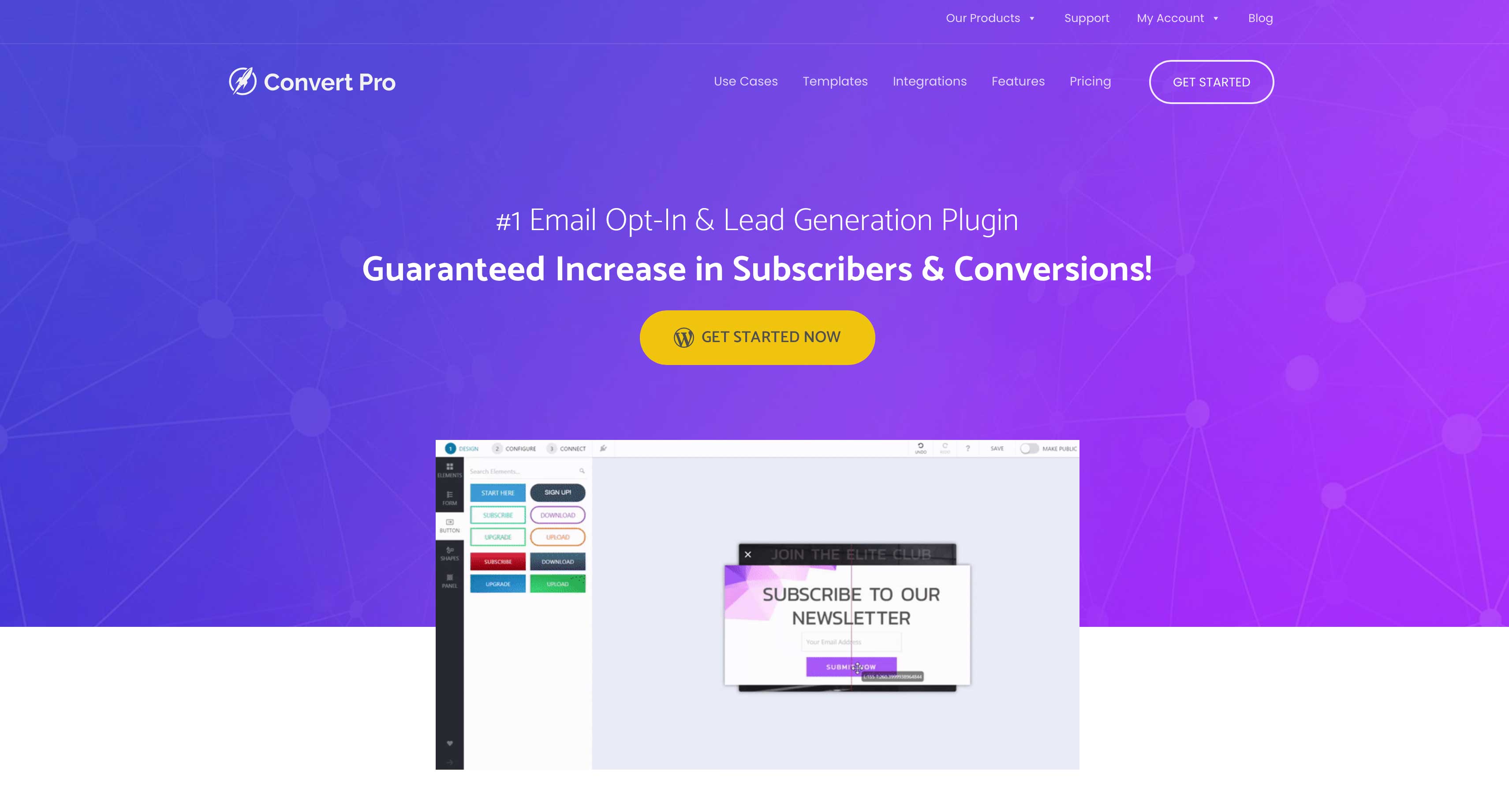Expand the Our Products dropdown menu
The width and height of the screenshot is (1509, 812).
click(x=989, y=18)
